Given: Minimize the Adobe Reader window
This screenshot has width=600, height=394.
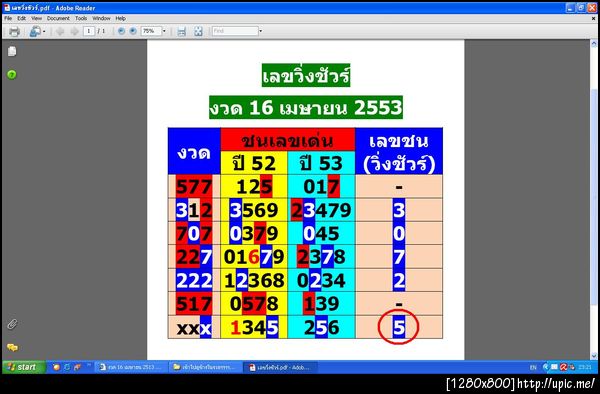Looking at the screenshot, I should click(571, 7).
